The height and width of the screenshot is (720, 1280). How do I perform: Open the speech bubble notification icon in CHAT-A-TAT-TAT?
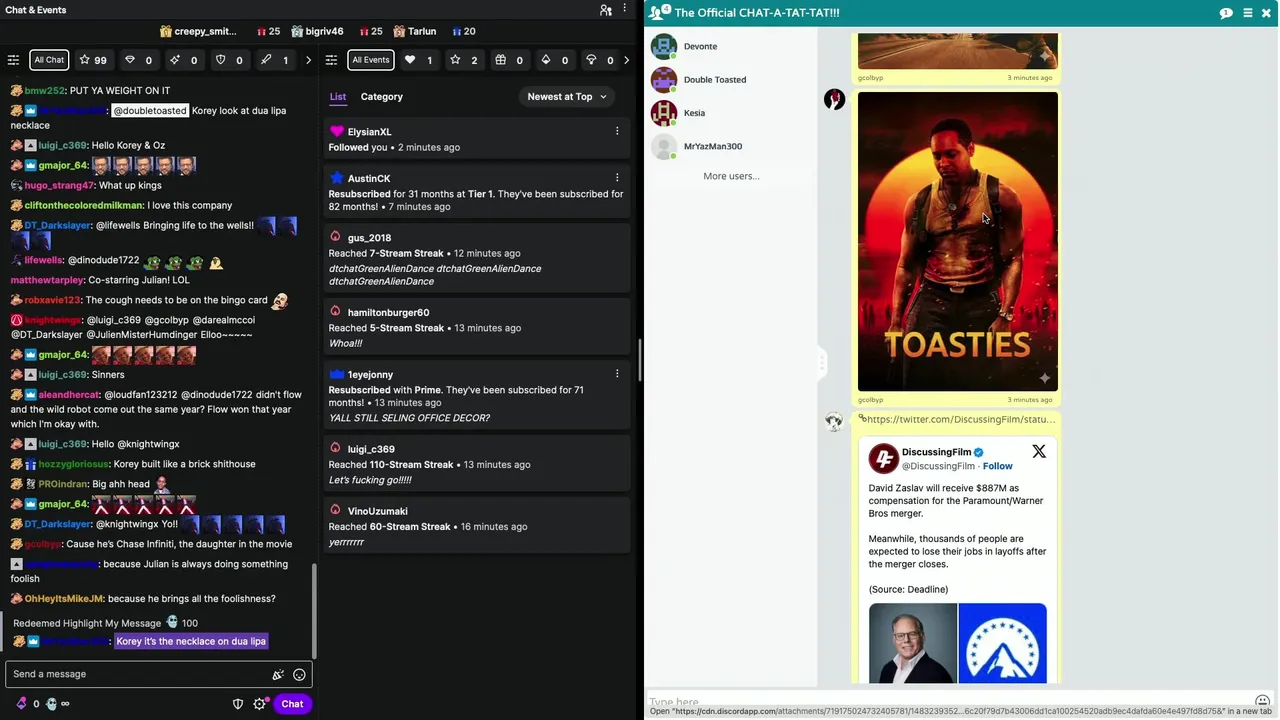(x=1226, y=13)
